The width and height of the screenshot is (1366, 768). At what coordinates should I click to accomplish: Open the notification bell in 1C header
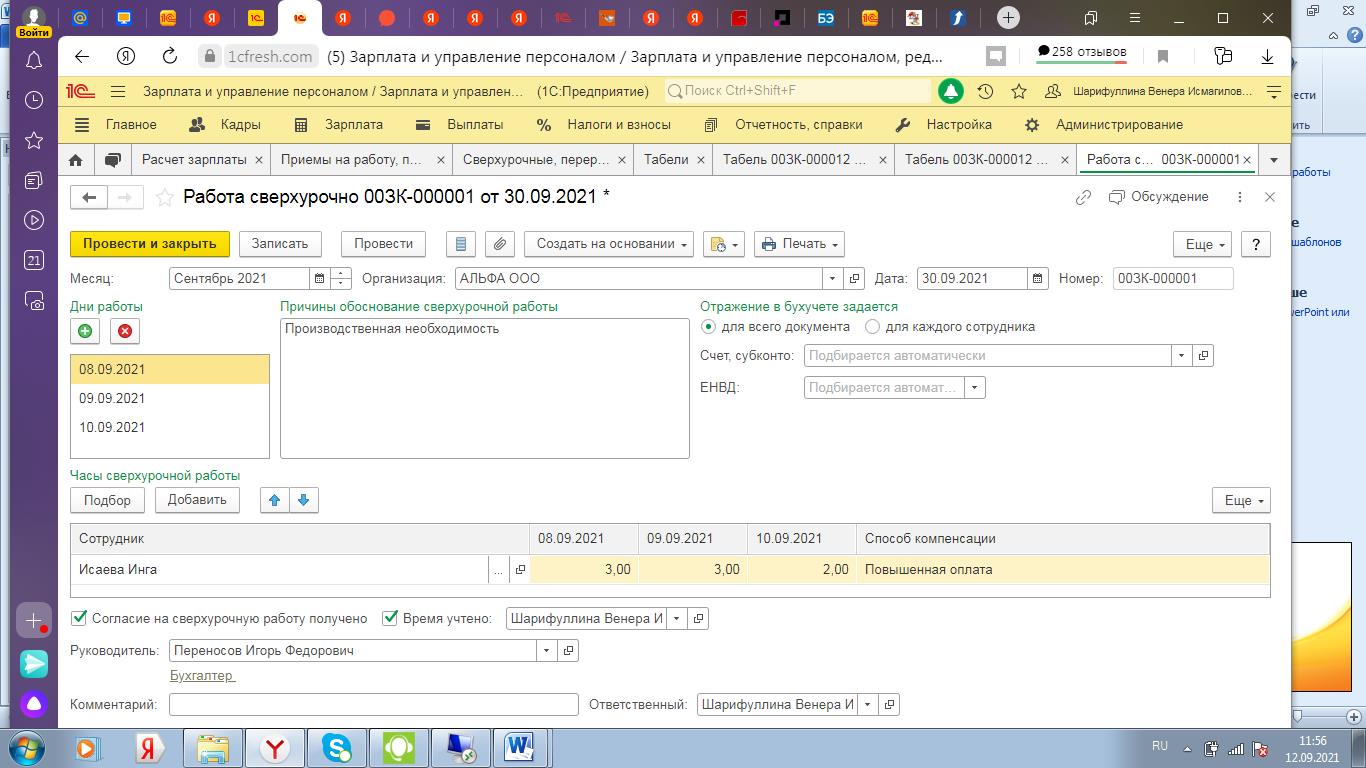(950, 91)
